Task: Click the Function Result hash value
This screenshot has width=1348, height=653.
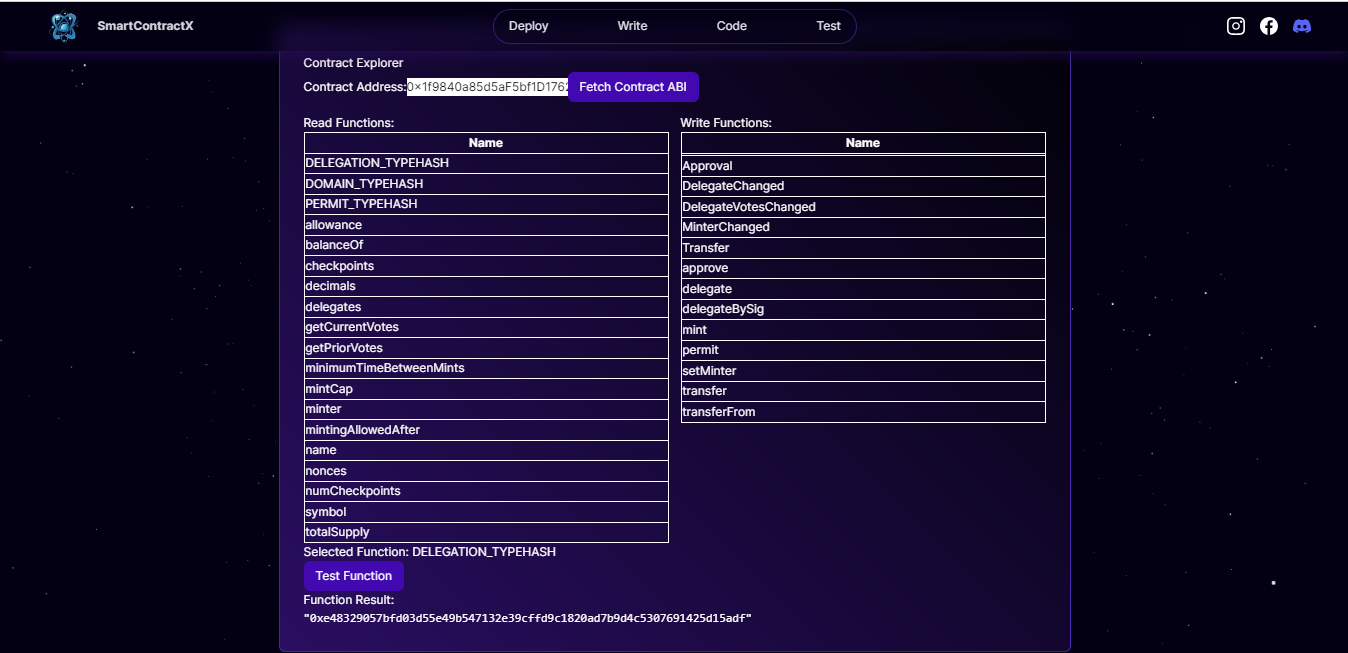Action: 528,619
